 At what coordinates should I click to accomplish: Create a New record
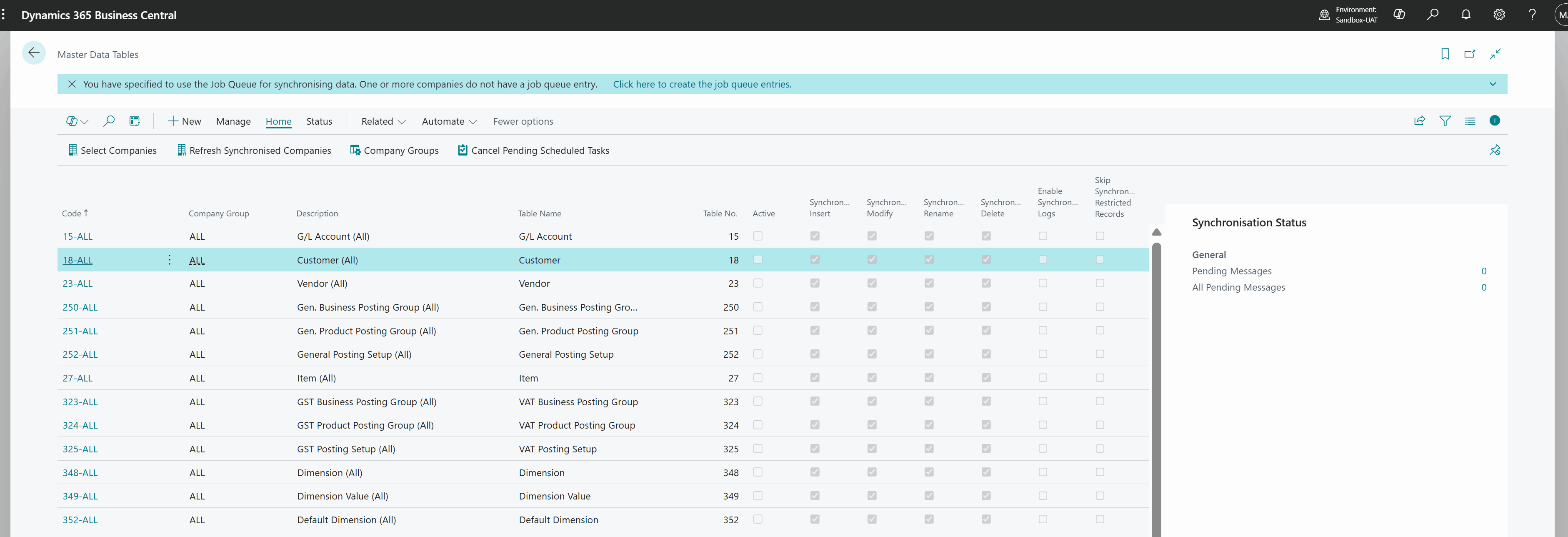coord(184,121)
